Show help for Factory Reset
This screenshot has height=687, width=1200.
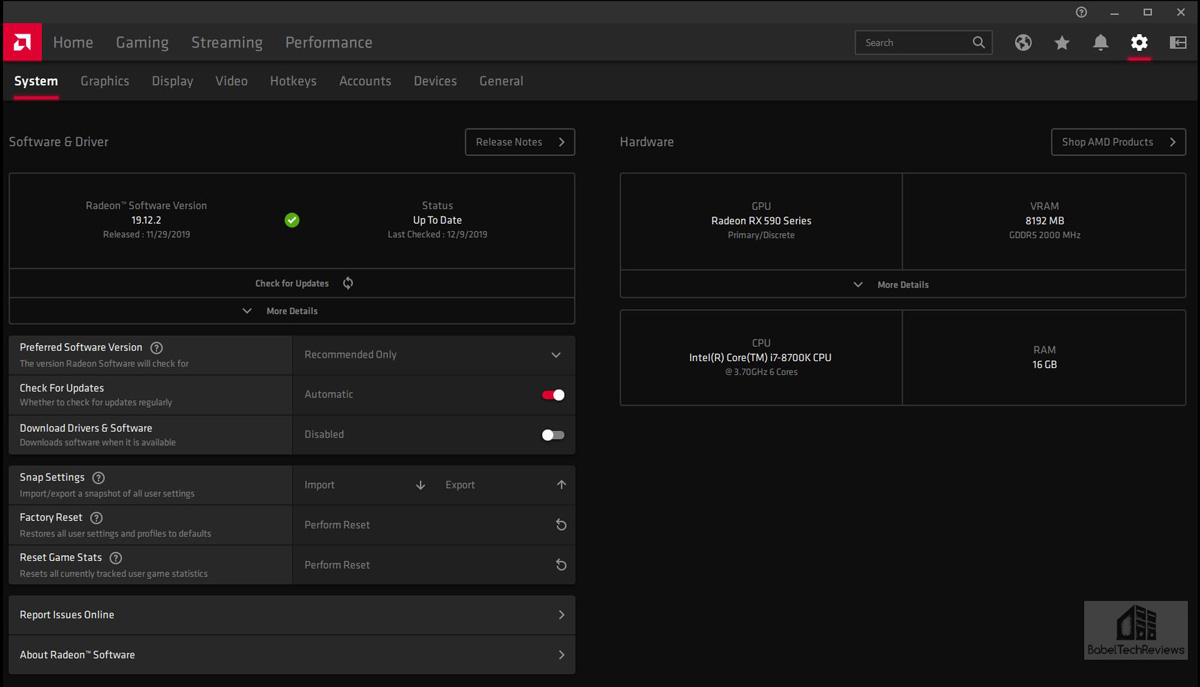(96, 518)
